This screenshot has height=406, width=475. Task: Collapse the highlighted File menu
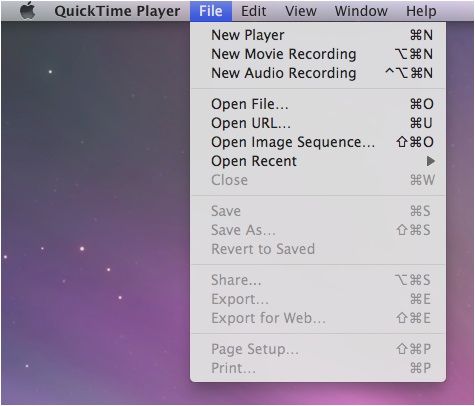(x=211, y=11)
